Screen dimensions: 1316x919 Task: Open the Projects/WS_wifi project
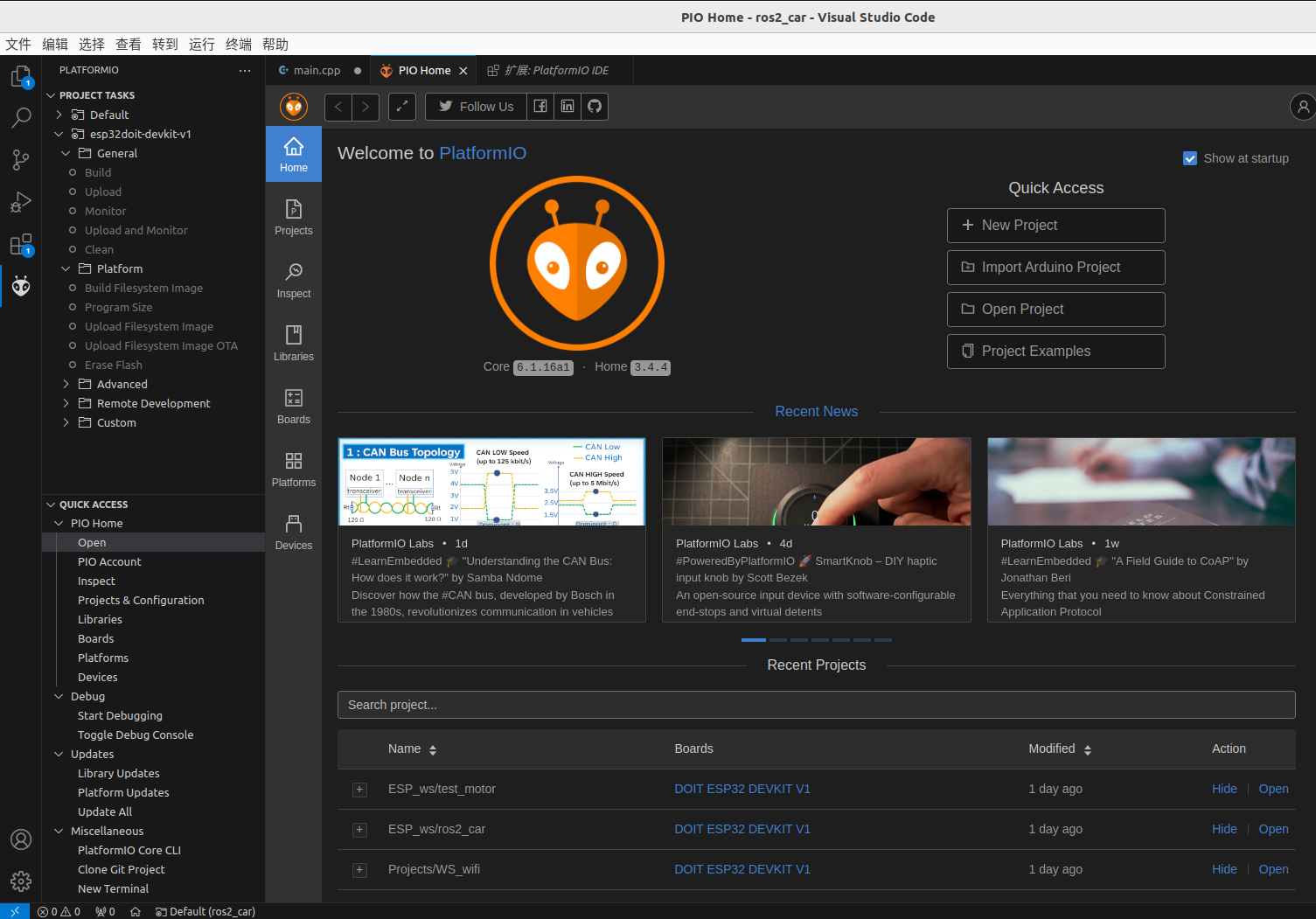[1273, 869]
